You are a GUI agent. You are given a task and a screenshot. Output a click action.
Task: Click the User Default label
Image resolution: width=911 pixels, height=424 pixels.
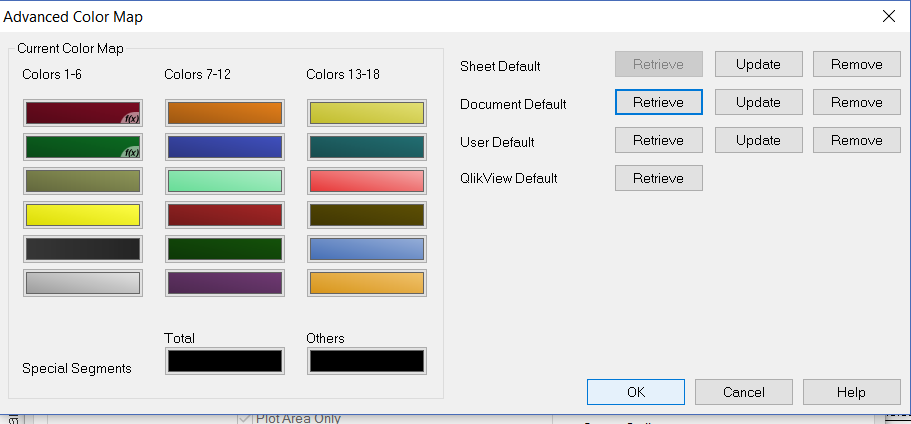tap(497, 142)
